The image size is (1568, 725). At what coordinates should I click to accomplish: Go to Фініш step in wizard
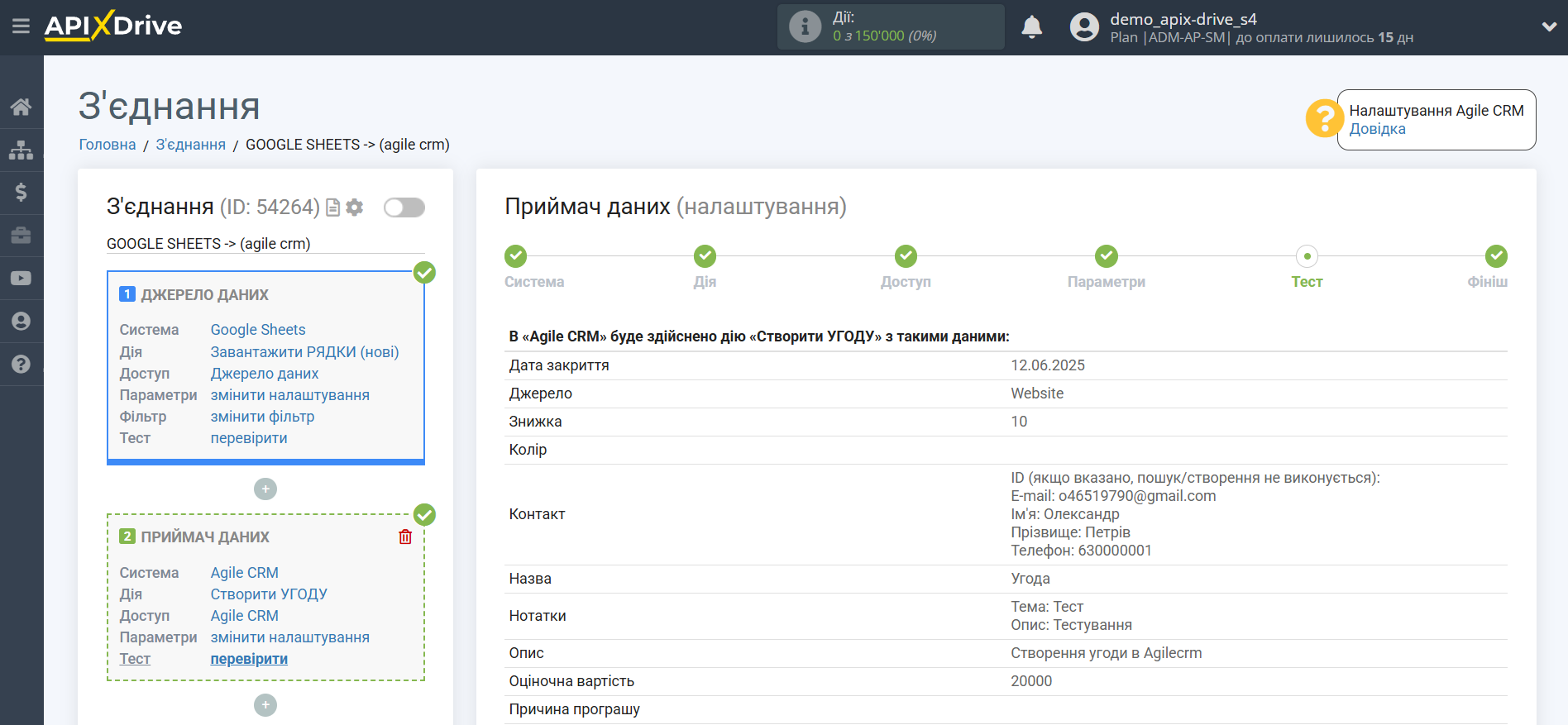[1496, 256]
